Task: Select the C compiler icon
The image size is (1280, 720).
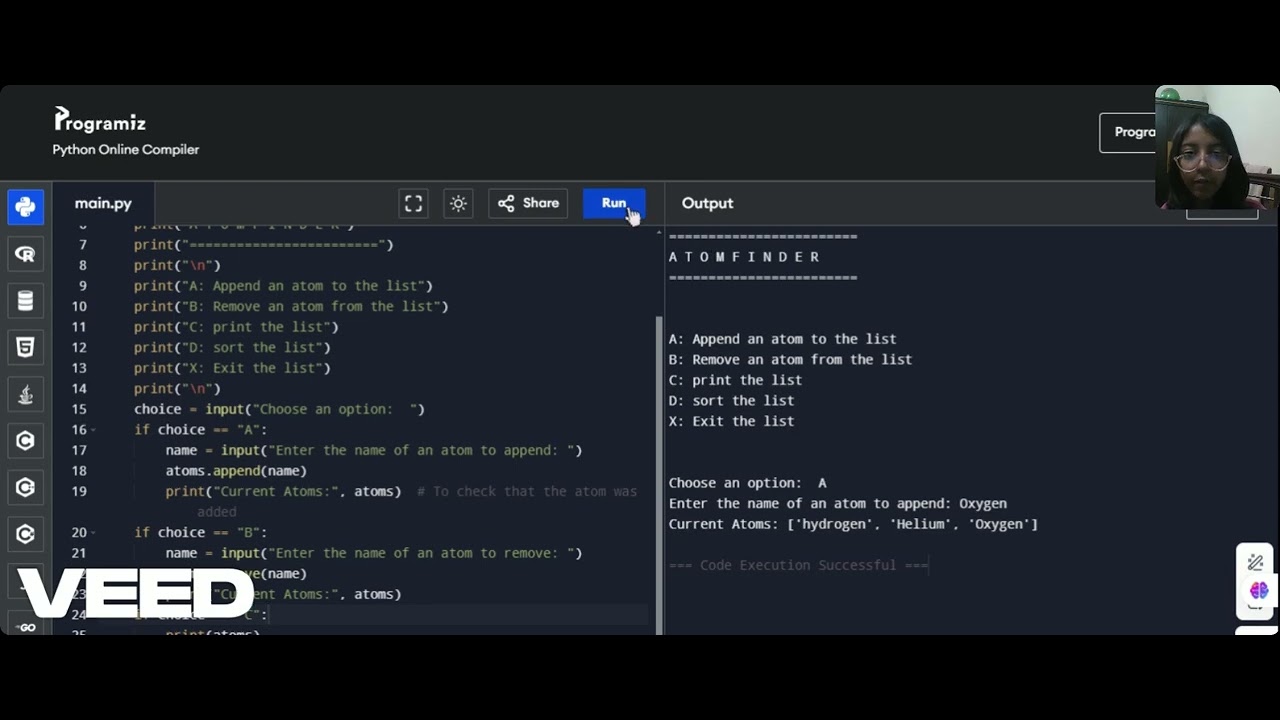Action: point(26,440)
